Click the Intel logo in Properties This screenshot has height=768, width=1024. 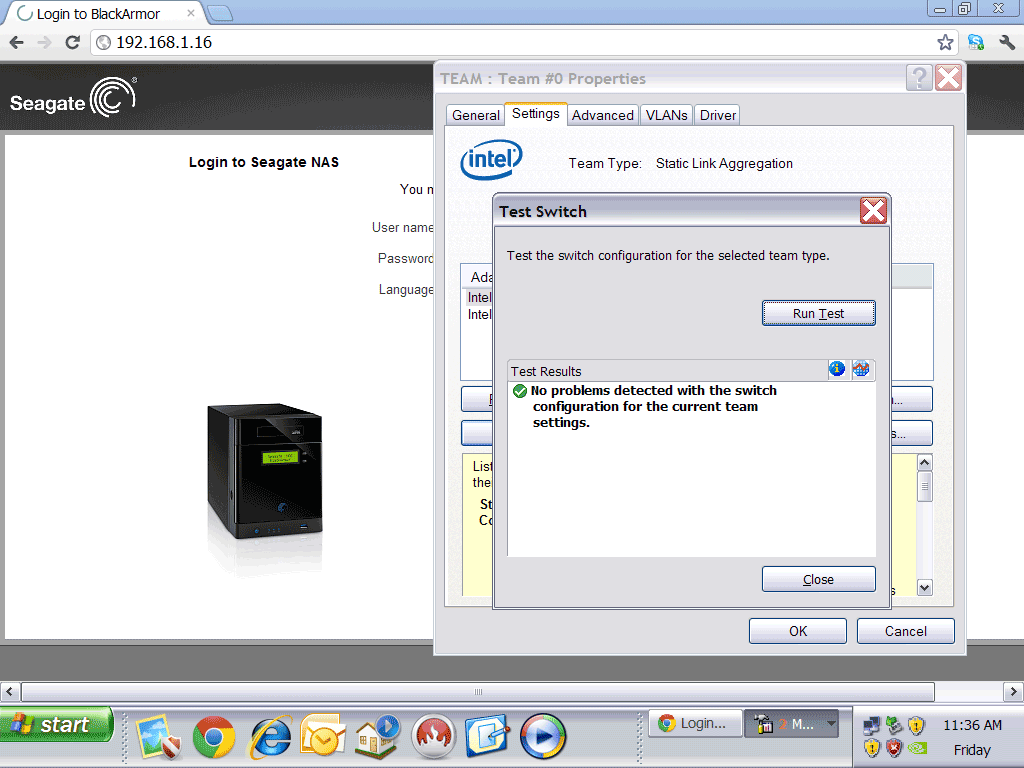point(491,159)
